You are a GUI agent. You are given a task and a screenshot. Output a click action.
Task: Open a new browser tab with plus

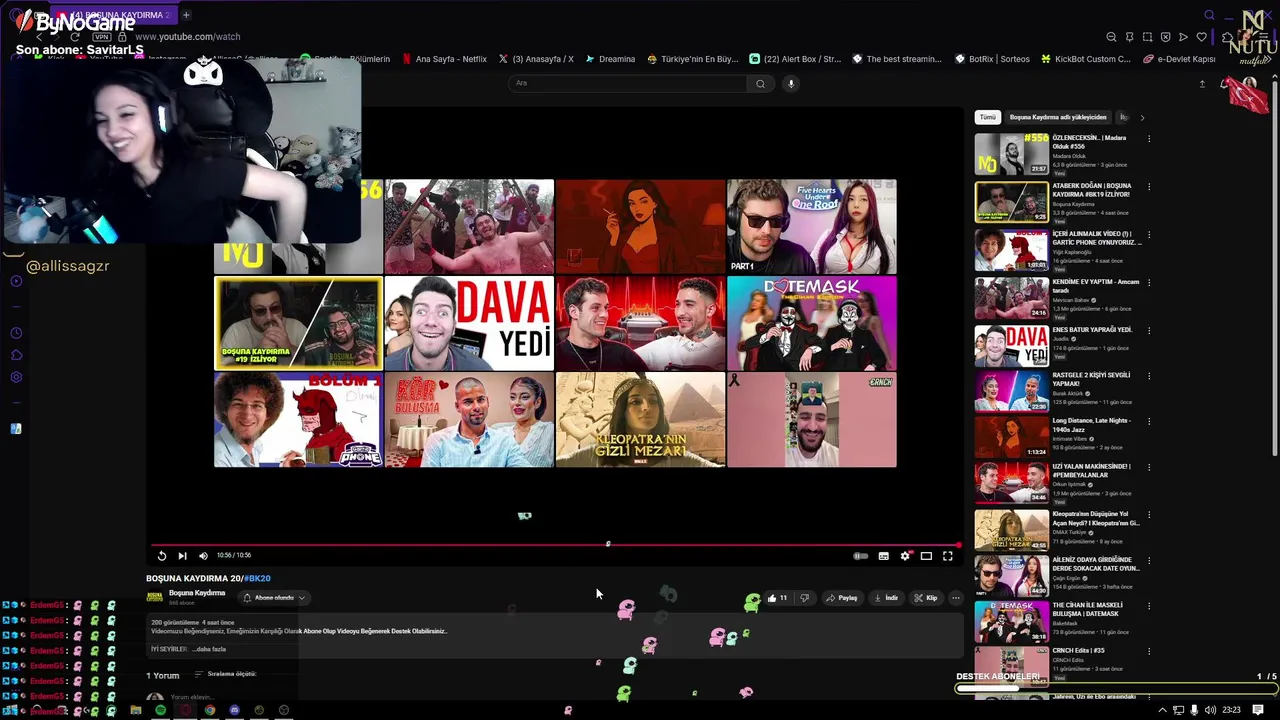coord(186,15)
